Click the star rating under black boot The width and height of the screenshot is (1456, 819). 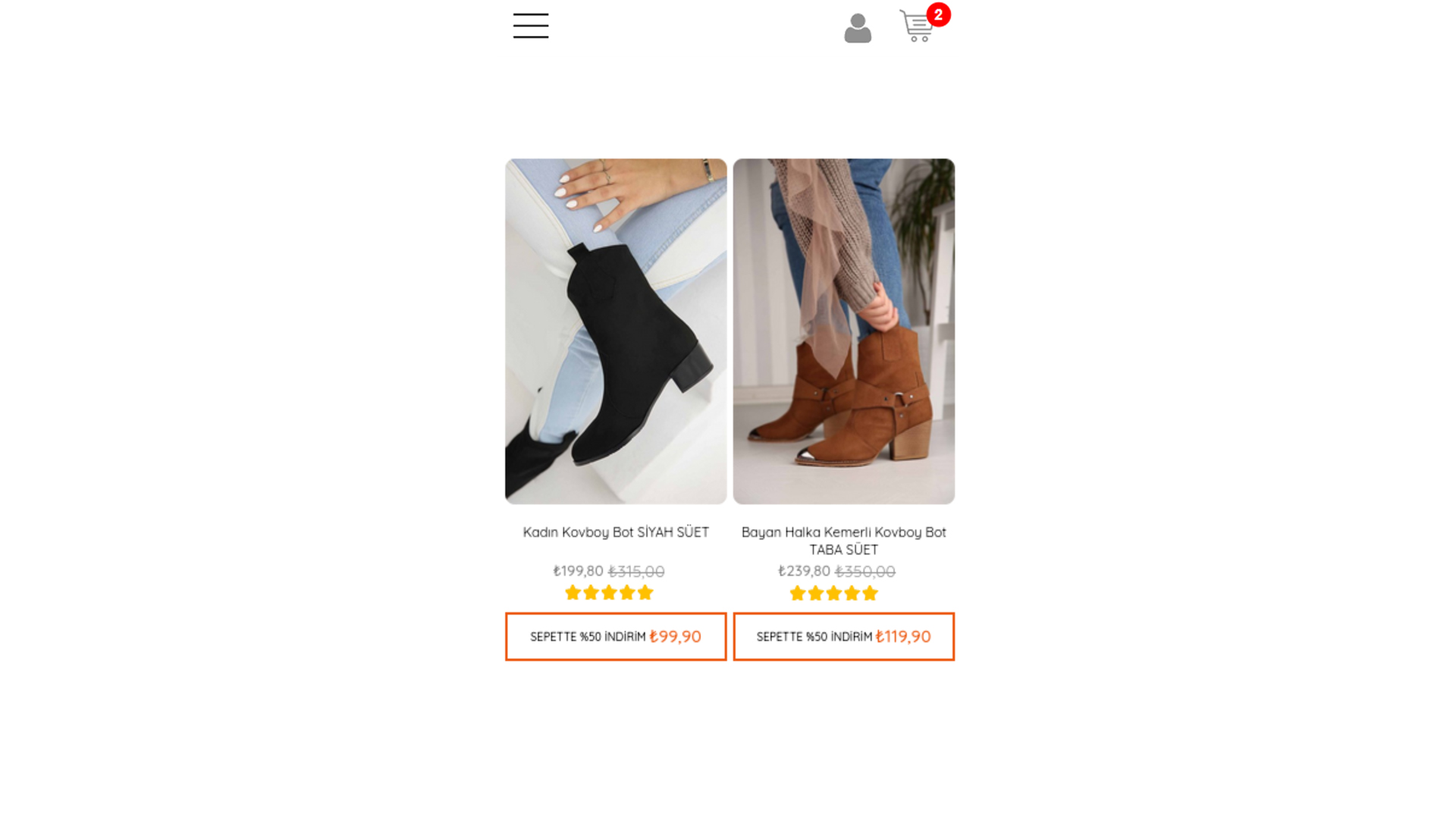pos(609,593)
